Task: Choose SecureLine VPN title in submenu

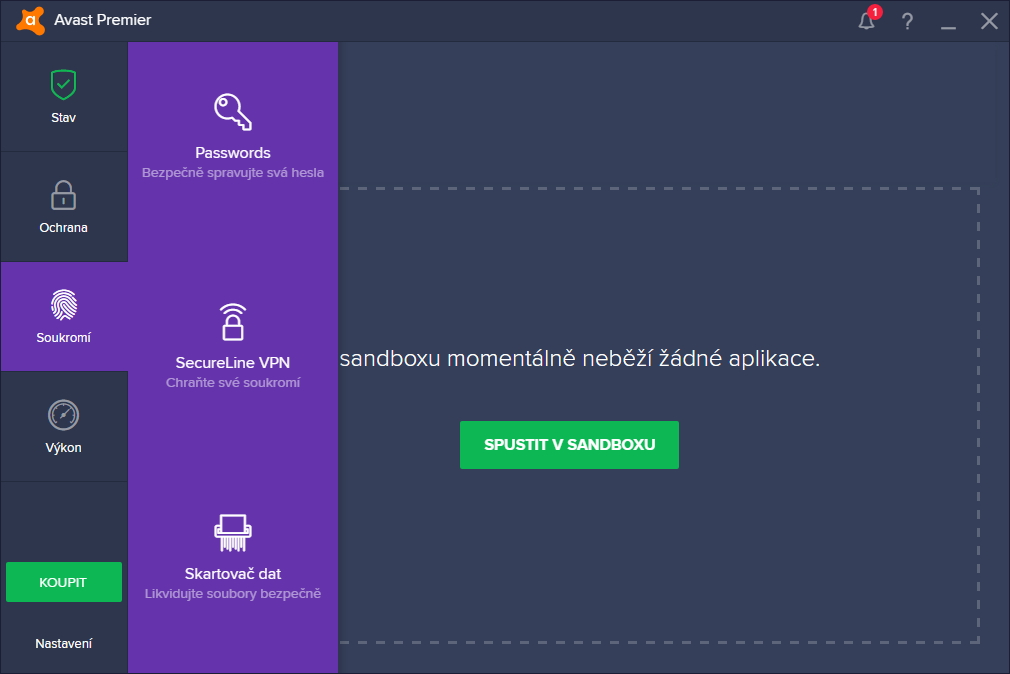Action: pos(233,363)
